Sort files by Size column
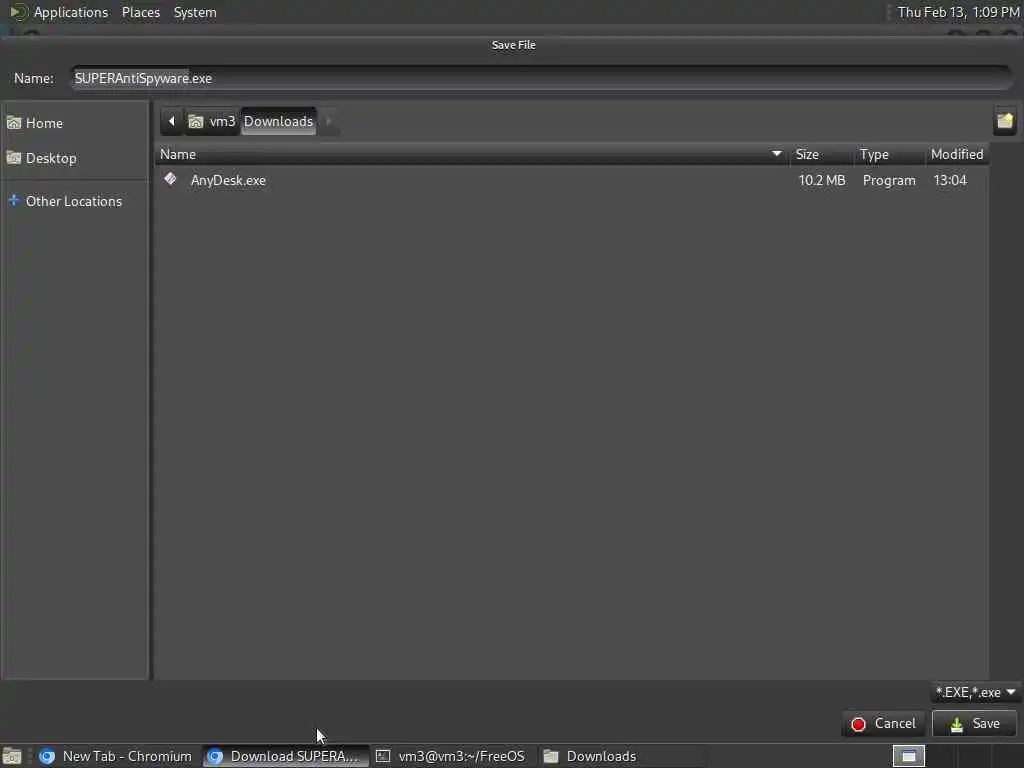Viewport: 1024px width, 768px height. 820,154
